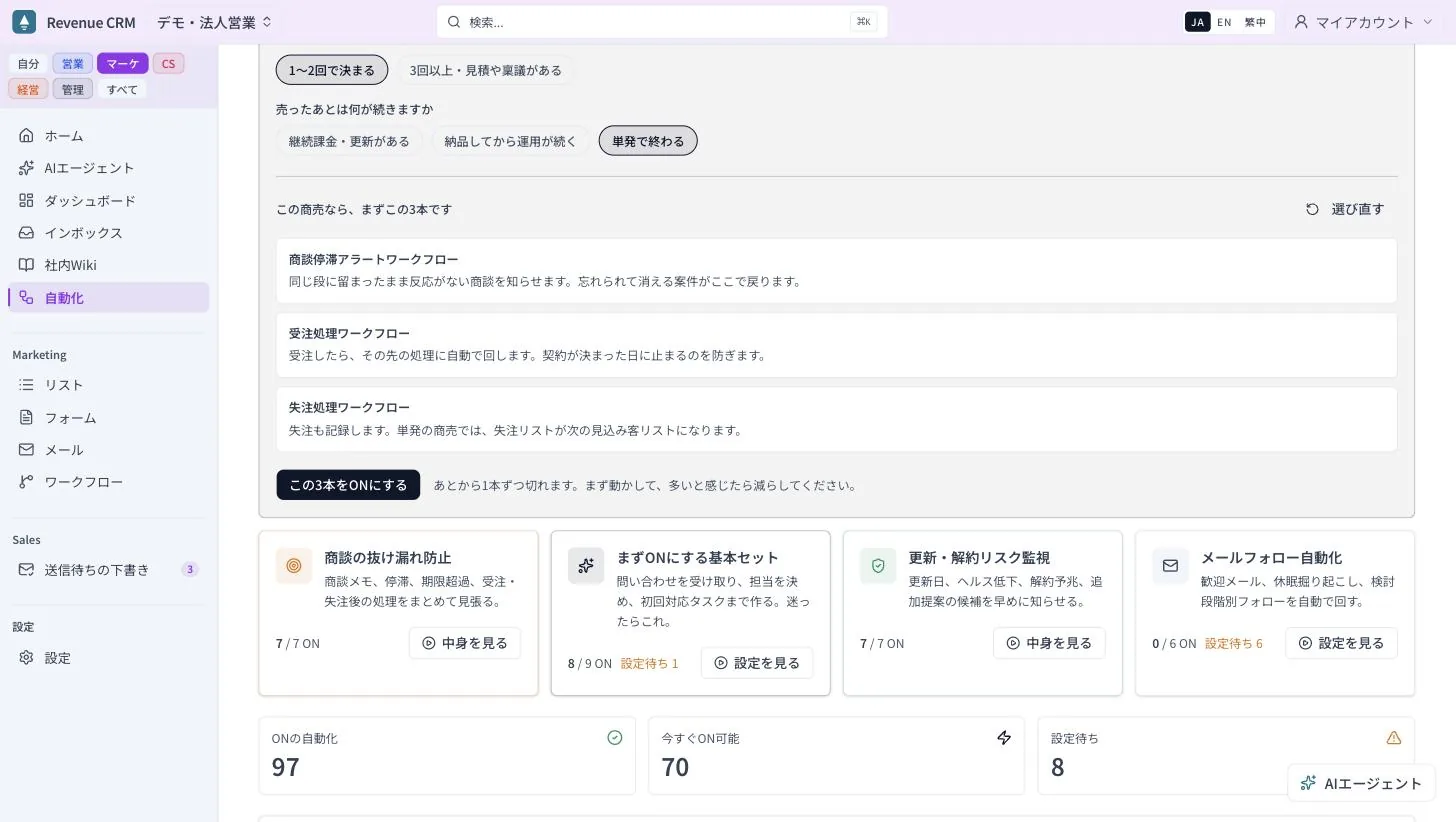The height and width of the screenshot is (822, 1456).
Task: Click the 商談の抜け漏れ防止 target icon
Action: tap(294, 565)
